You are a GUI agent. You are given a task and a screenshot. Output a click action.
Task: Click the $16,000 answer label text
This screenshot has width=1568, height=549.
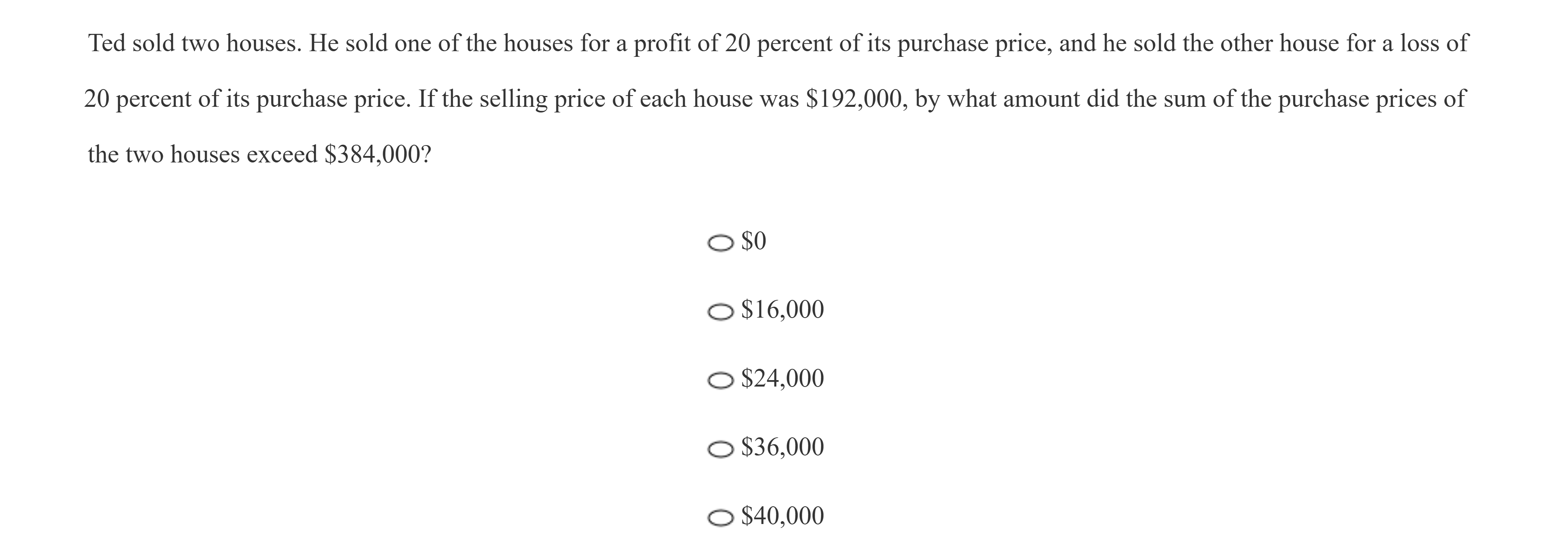click(782, 310)
